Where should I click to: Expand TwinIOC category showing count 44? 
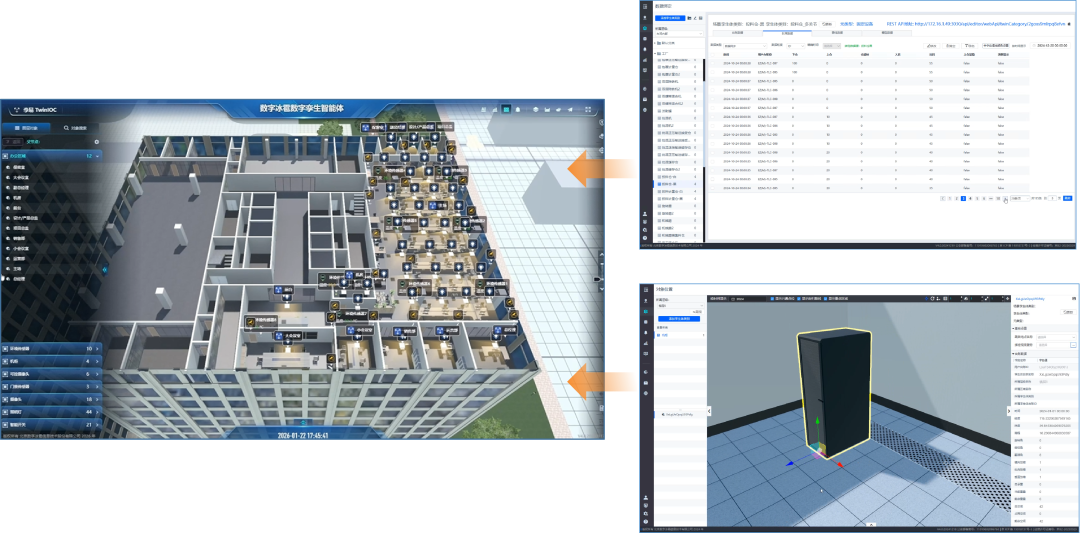(x=51, y=412)
